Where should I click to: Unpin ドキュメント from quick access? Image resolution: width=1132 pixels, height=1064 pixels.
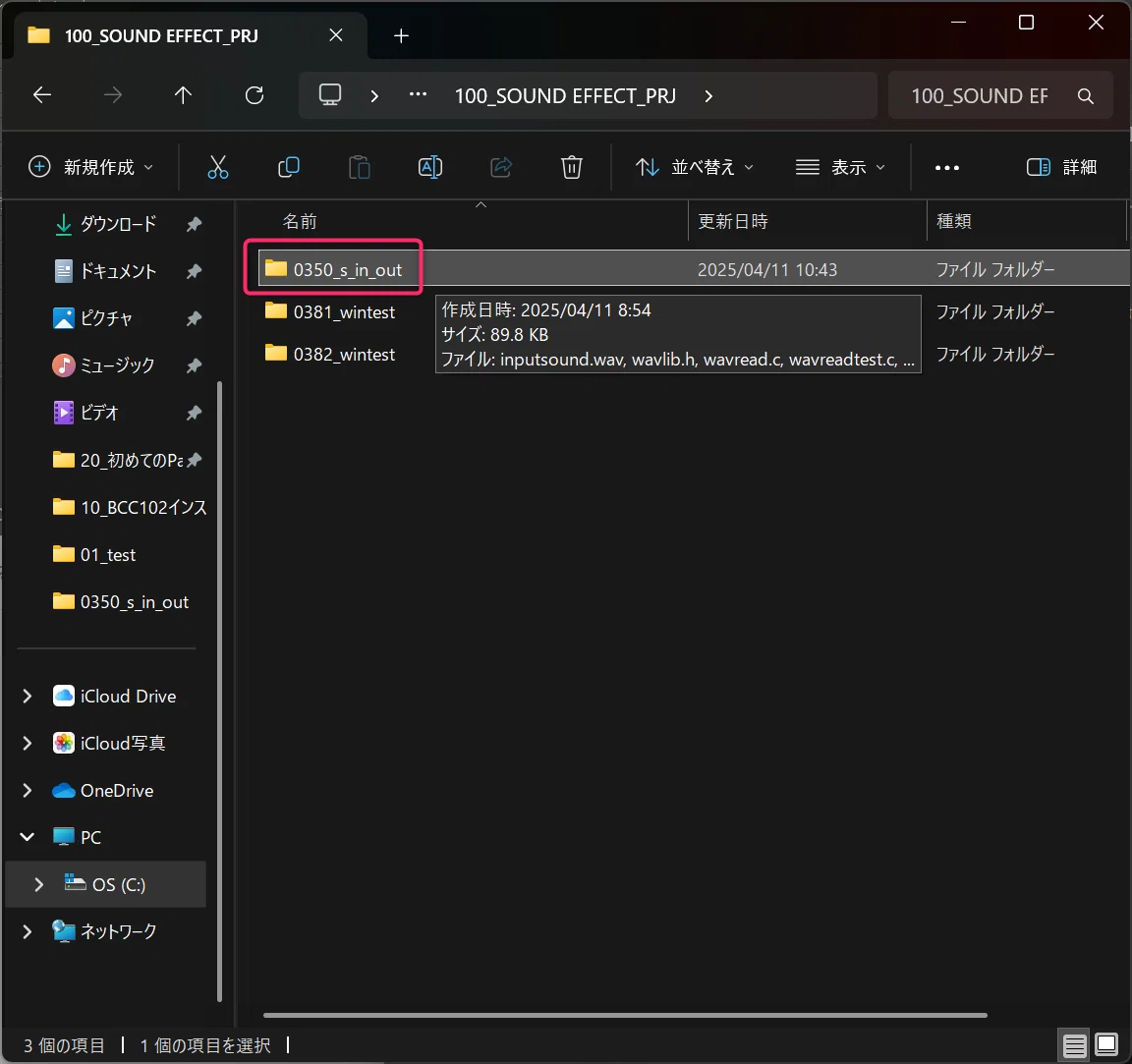194,271
